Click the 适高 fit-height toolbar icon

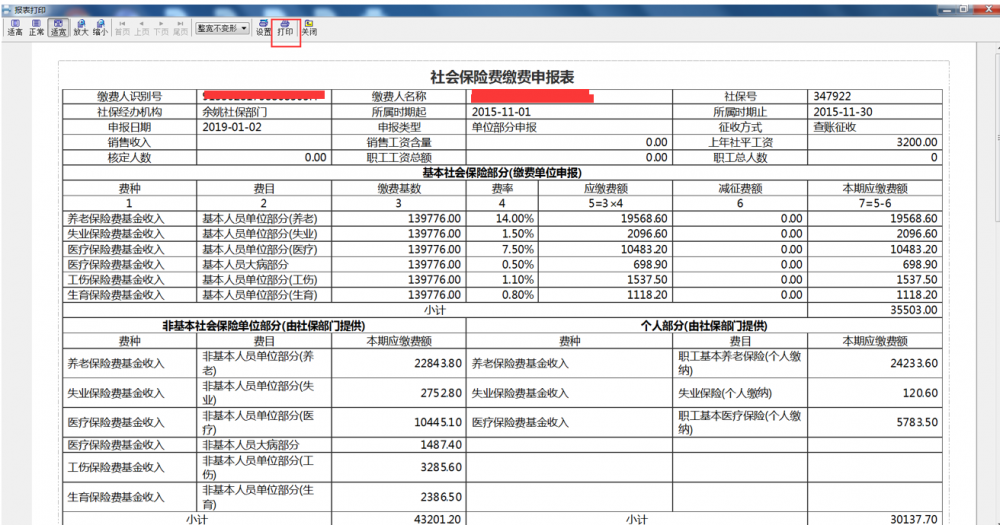(15, 27)
